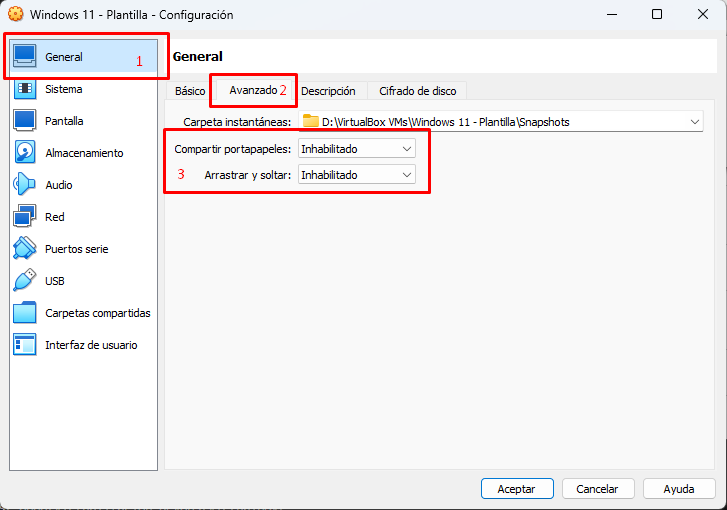727x510 pixels.
Task: Open Red network icon in sidebar
Action: [x=25, y=217]
